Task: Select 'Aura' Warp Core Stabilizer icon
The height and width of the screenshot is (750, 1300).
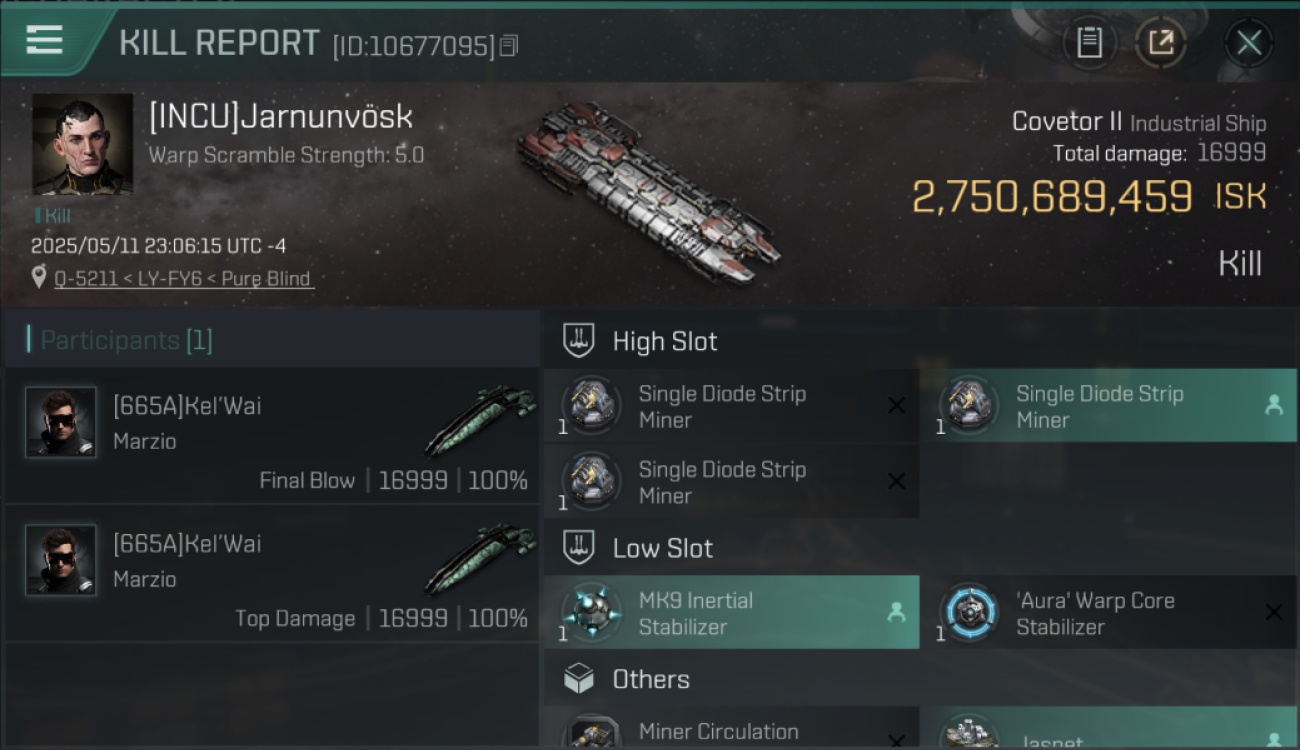Action: (968, 612)
